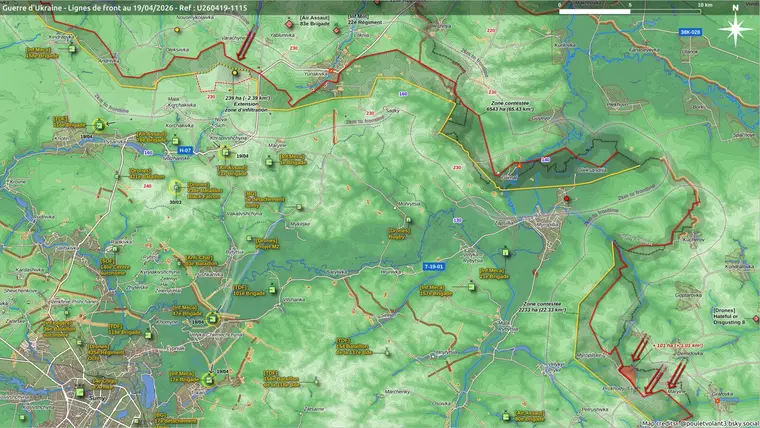760x428 pixels.
Task: Click the 140e Centre SOF unit marker
Action: pyautogui.click(x=115, y=249)
